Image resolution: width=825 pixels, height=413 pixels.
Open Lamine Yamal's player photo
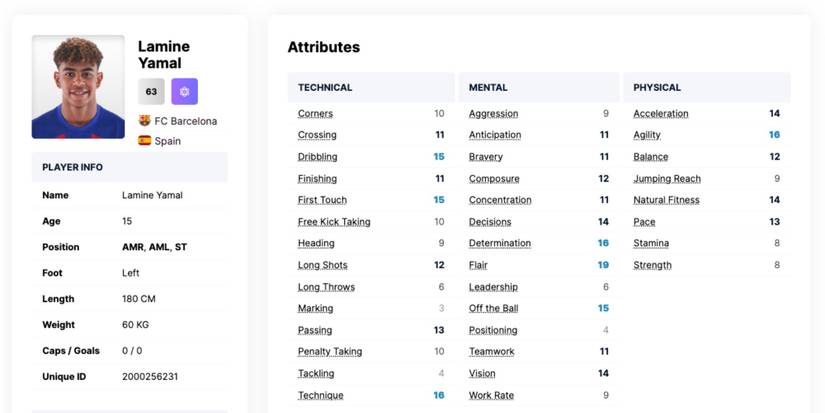point(78,87)
